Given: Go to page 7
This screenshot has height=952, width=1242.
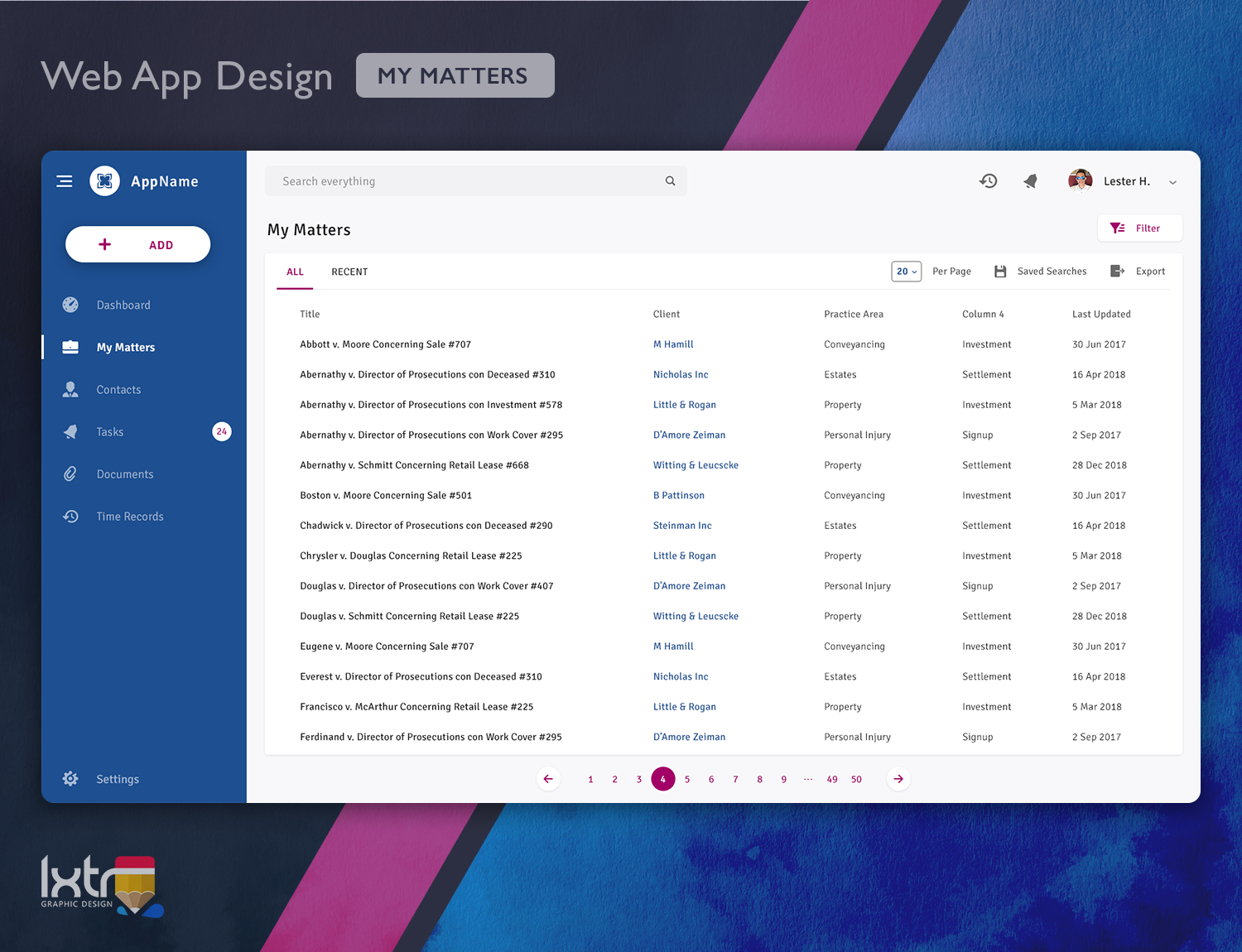Looking at the screenshot, I should point(735,779).
